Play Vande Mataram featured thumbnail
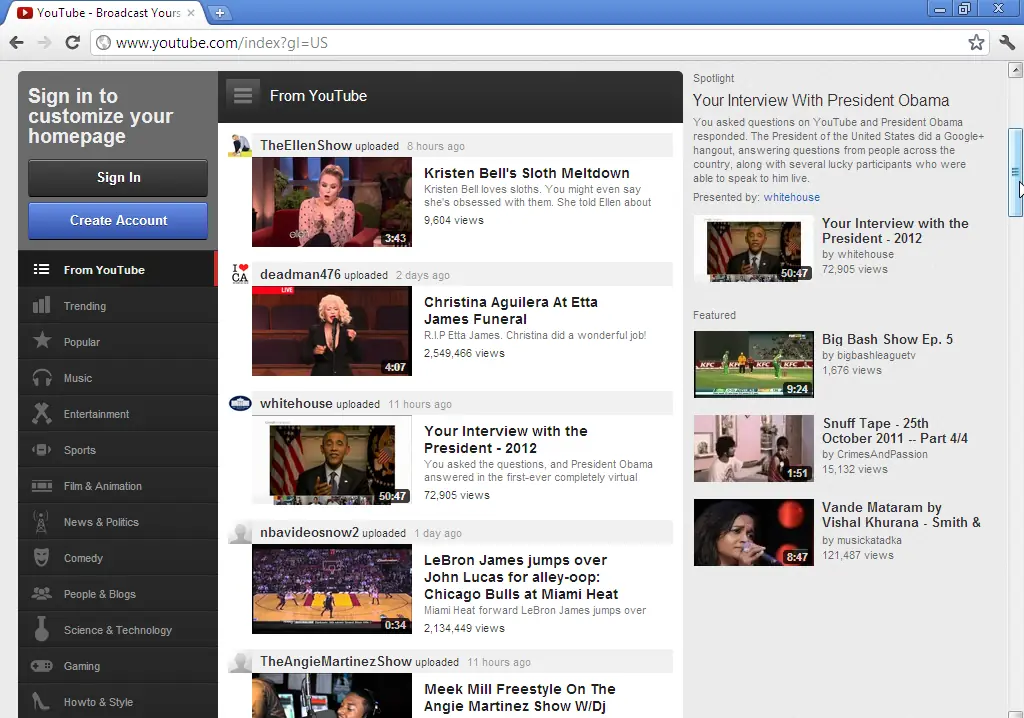Screen dimensions: 1024x718 754,532
